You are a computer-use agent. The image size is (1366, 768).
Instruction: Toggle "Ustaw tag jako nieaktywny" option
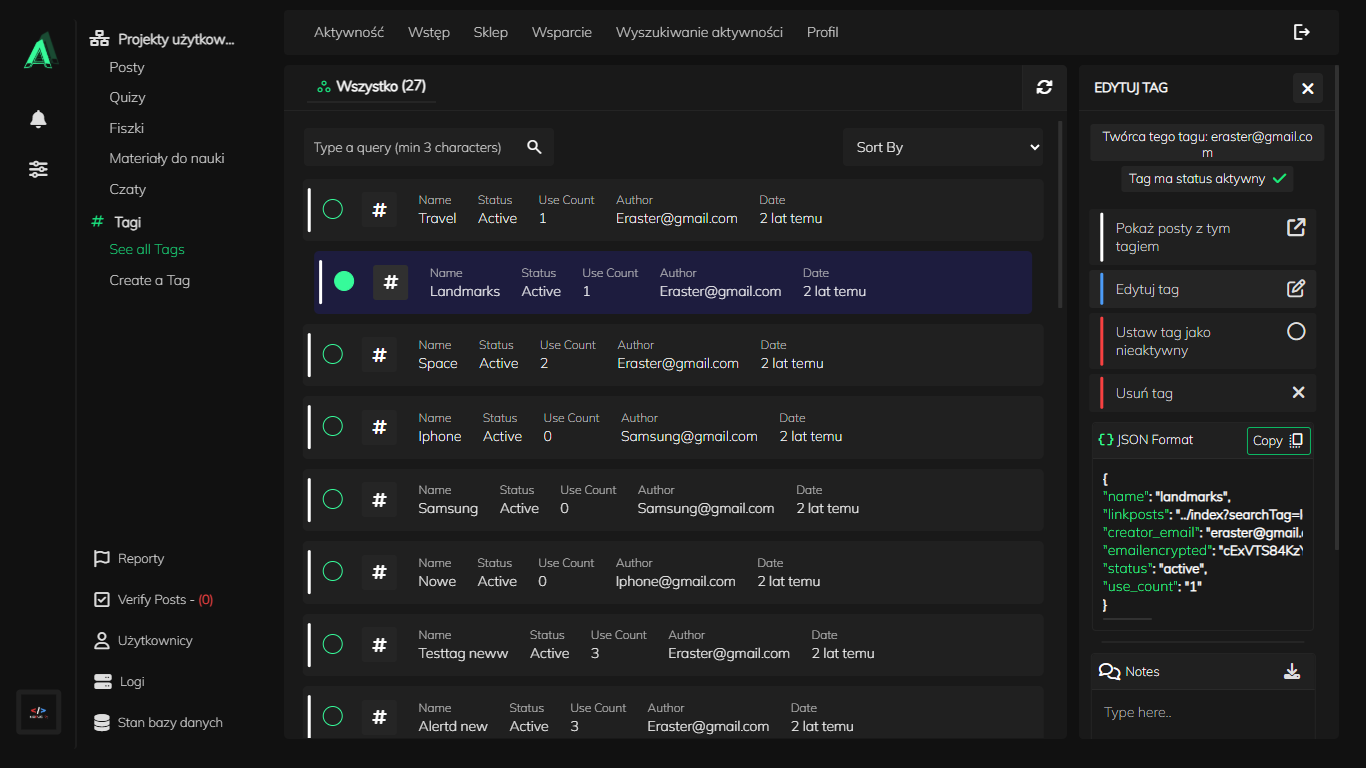tap(1295, 331)
